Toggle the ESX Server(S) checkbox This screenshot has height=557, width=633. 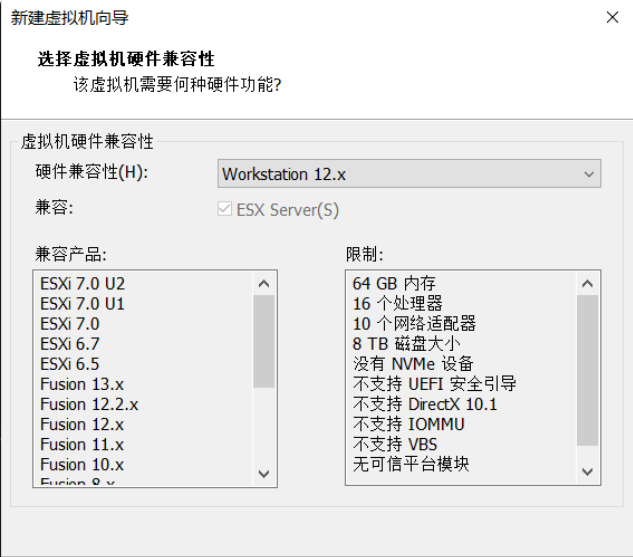[x=225, y=209]
